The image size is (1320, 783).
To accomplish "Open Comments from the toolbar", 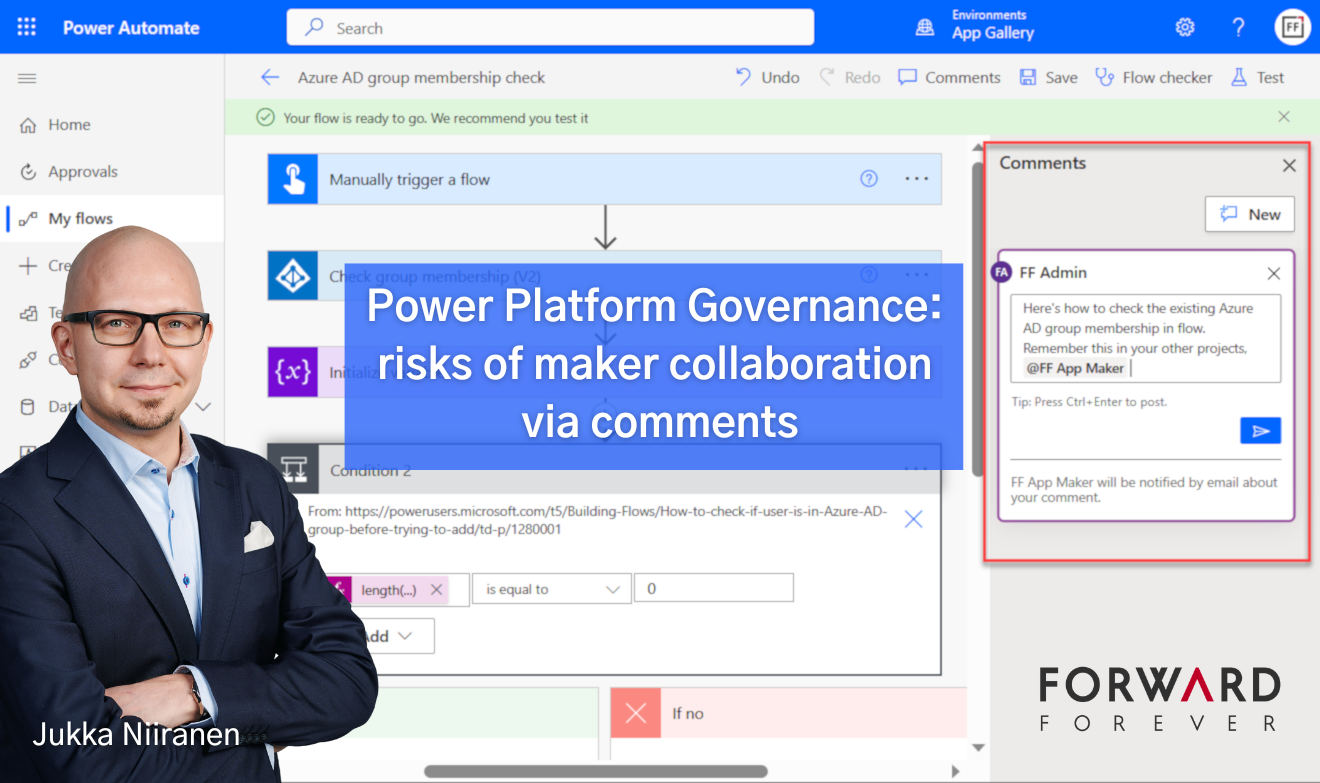I will (949, 77).
